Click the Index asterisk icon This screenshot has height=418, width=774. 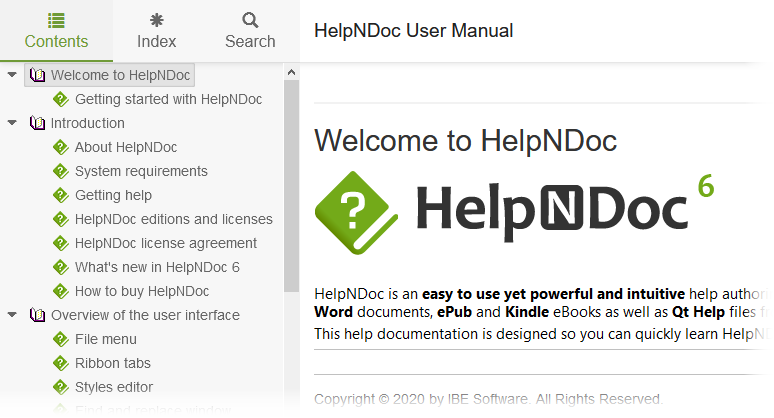[x=156, y=20]
